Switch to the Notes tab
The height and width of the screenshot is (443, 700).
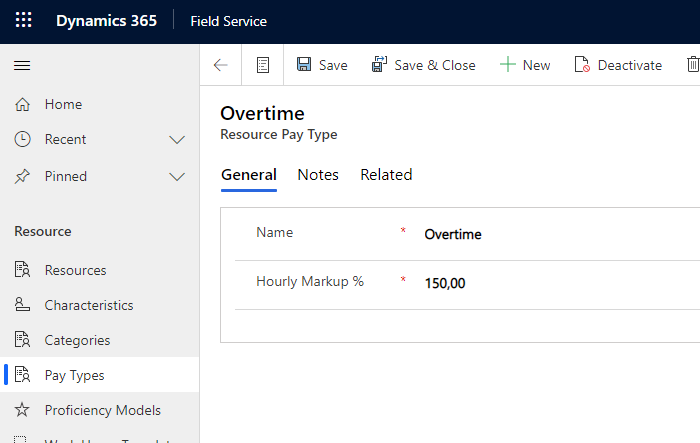click(318, 175)
